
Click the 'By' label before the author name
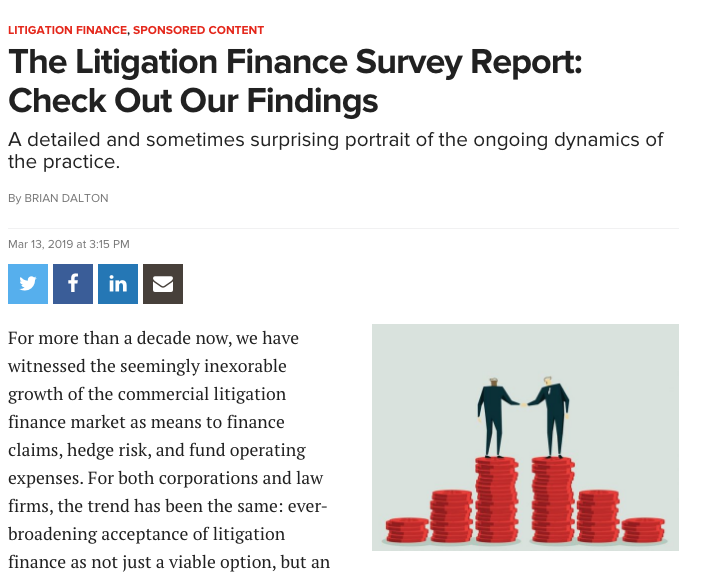click(x=15, y=198)
